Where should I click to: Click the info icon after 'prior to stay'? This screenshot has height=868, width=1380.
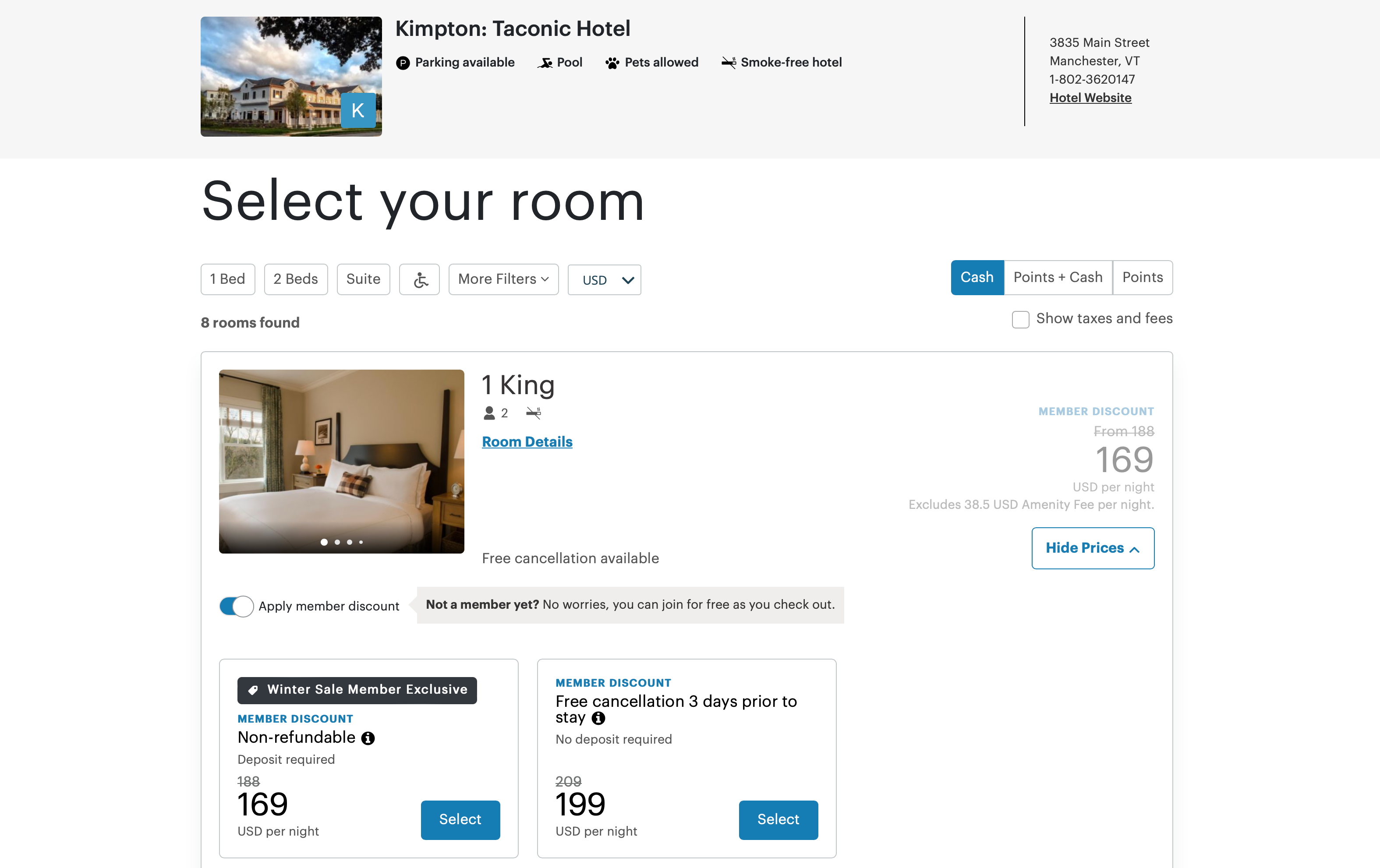coord(598,719)
